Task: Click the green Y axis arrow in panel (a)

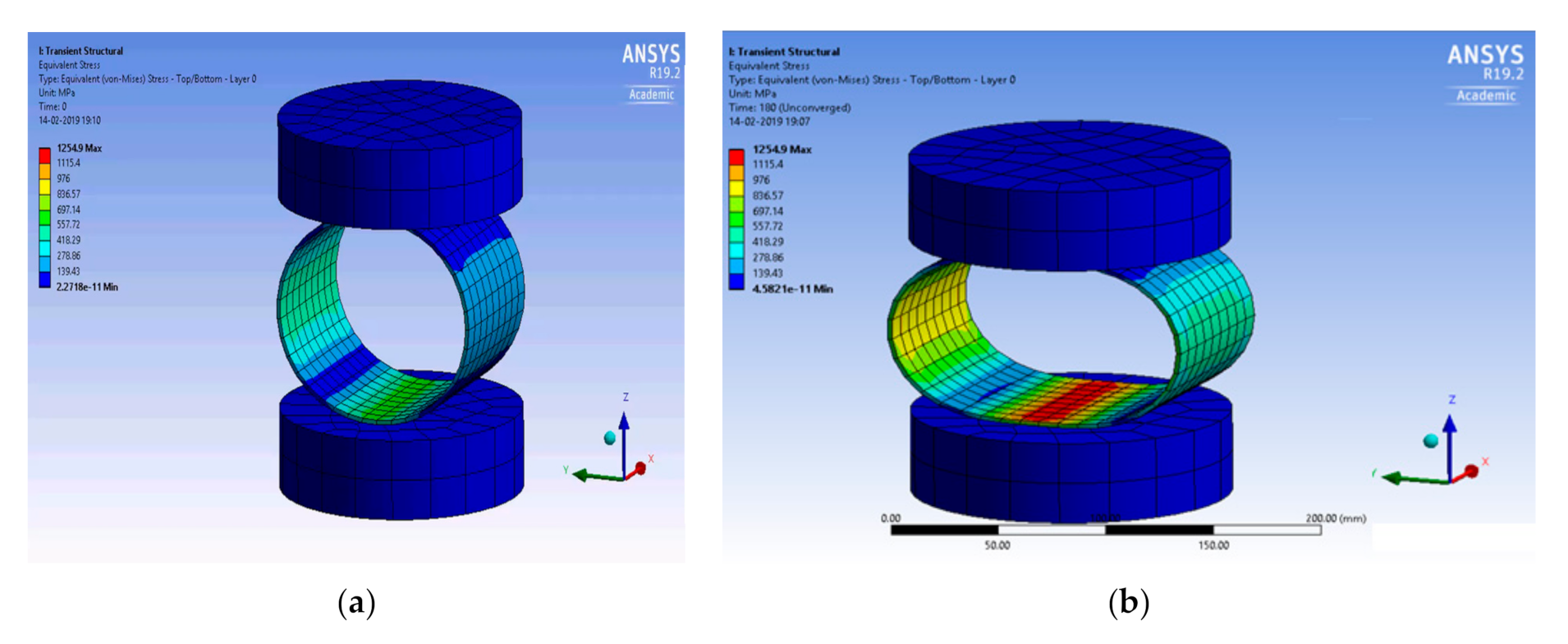Action: coord(597,476)
